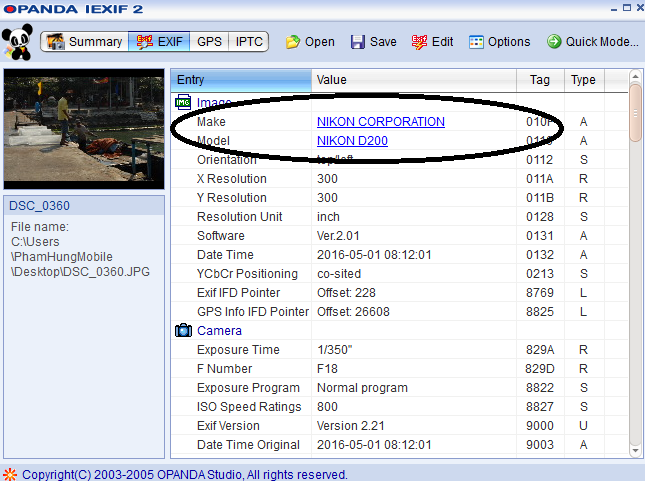Maximize the Opanda IExif window
Image resolution: width=645 pixels, height=481 pixels.
click(627, 8)
